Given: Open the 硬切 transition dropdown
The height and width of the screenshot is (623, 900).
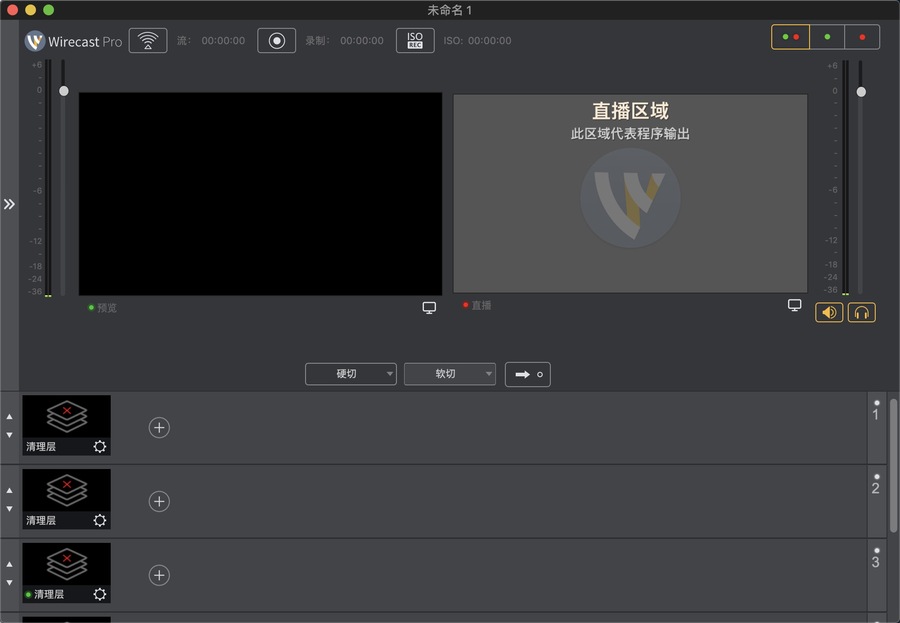Looking at the screenshot, I should [x=351, y=374].
